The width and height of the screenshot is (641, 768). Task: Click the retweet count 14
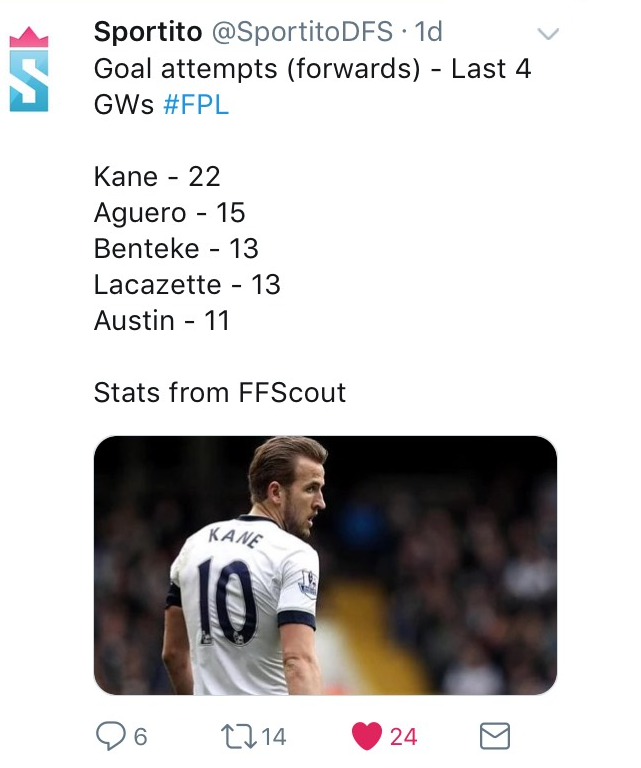(x=274, y=737)
